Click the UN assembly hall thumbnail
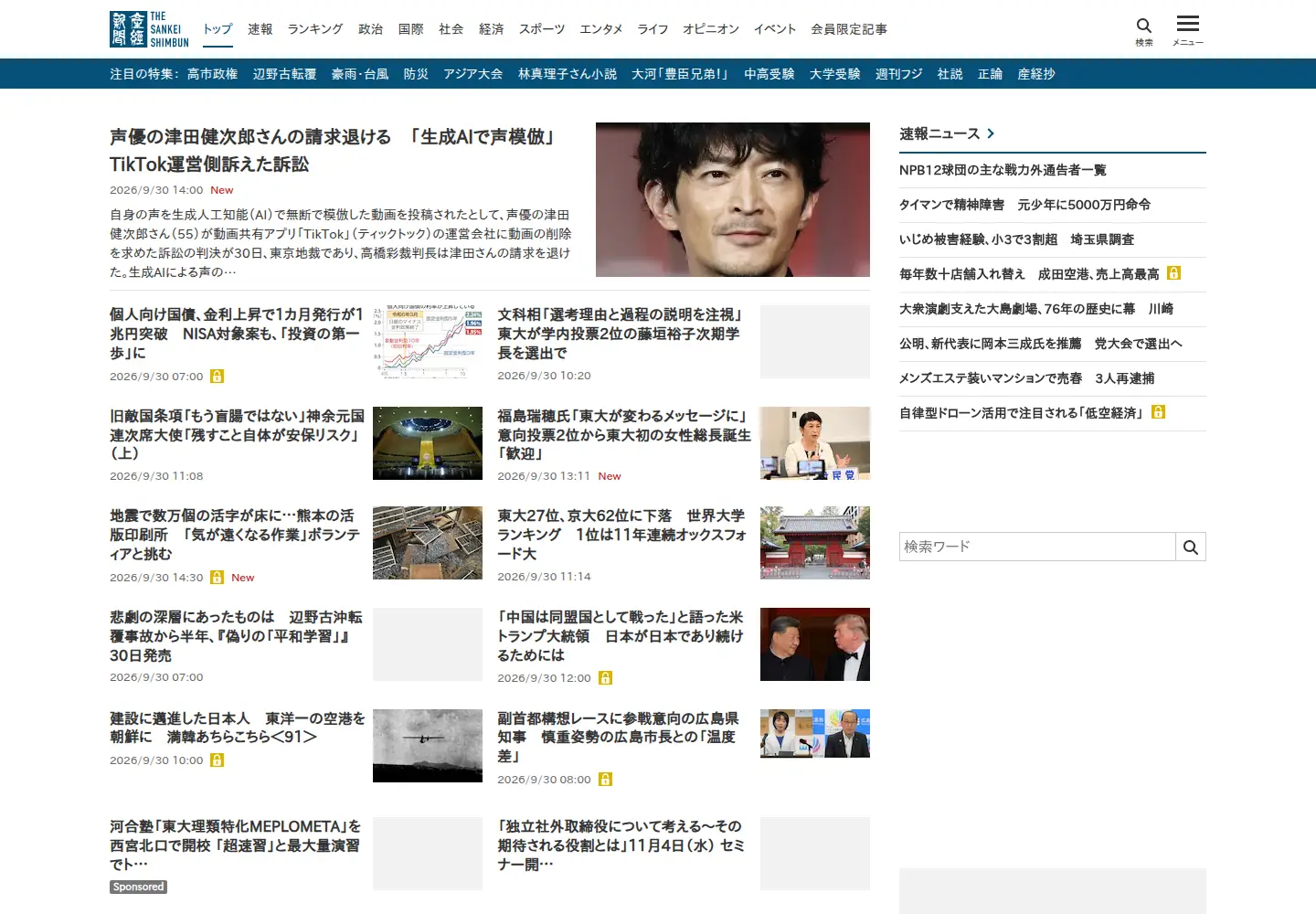This screenshot has width=1316, height=914. pyautogui.click(x=428, y=443)
